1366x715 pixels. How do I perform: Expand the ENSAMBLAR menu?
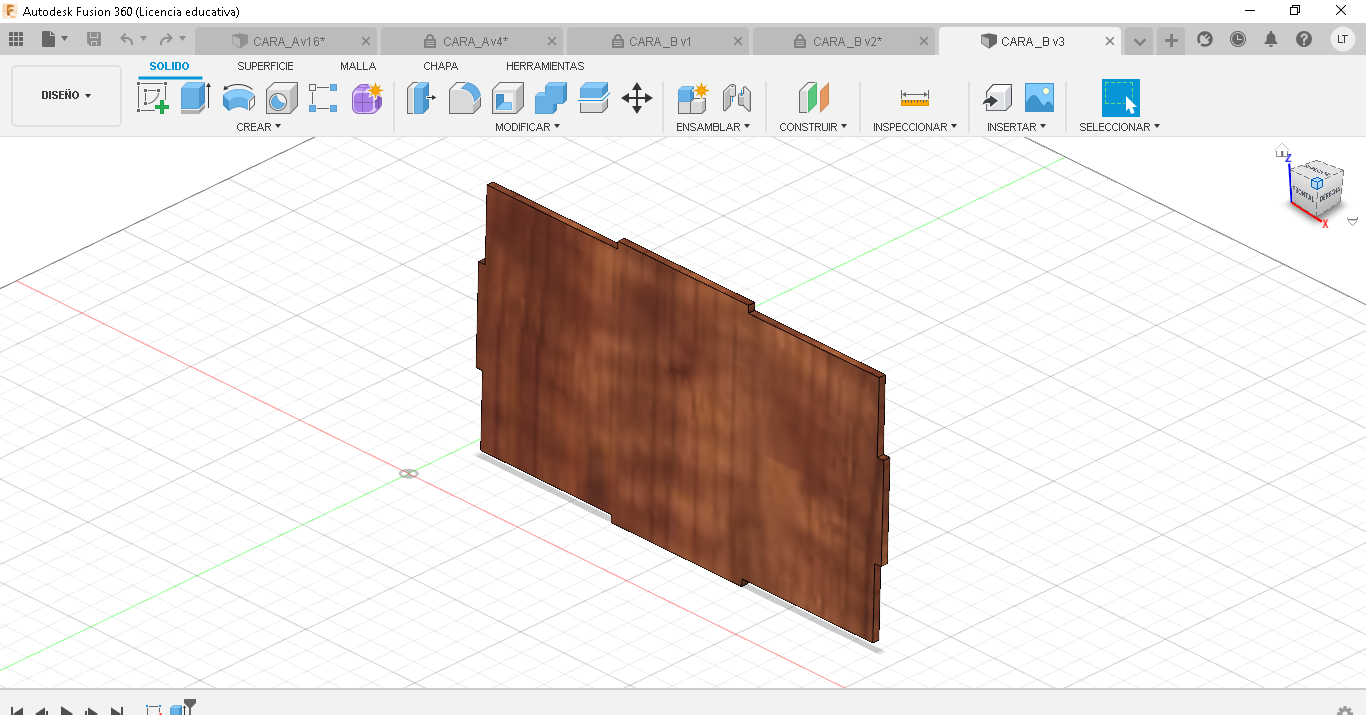point(713,127)
